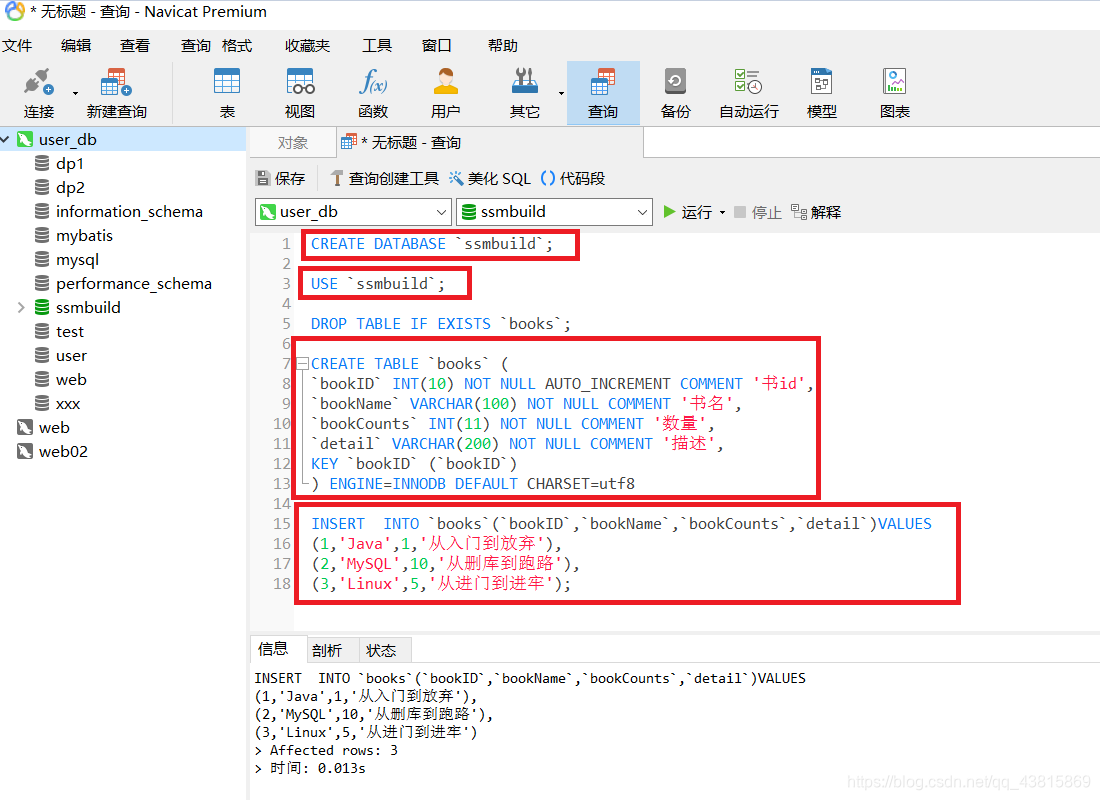Screen dimensions: 1100x800
Task: Open the 查询创建工具 query builder
Action: pos(384,178)
